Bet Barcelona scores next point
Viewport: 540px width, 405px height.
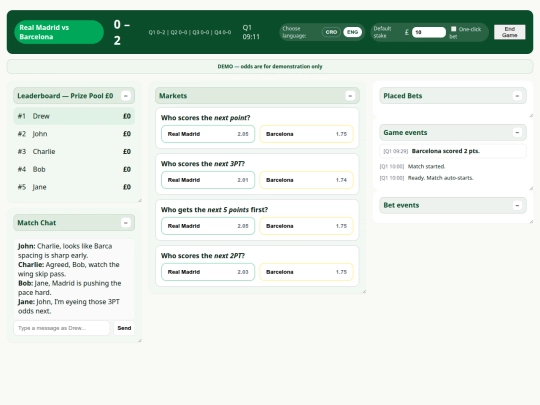(x=306, y=134)
